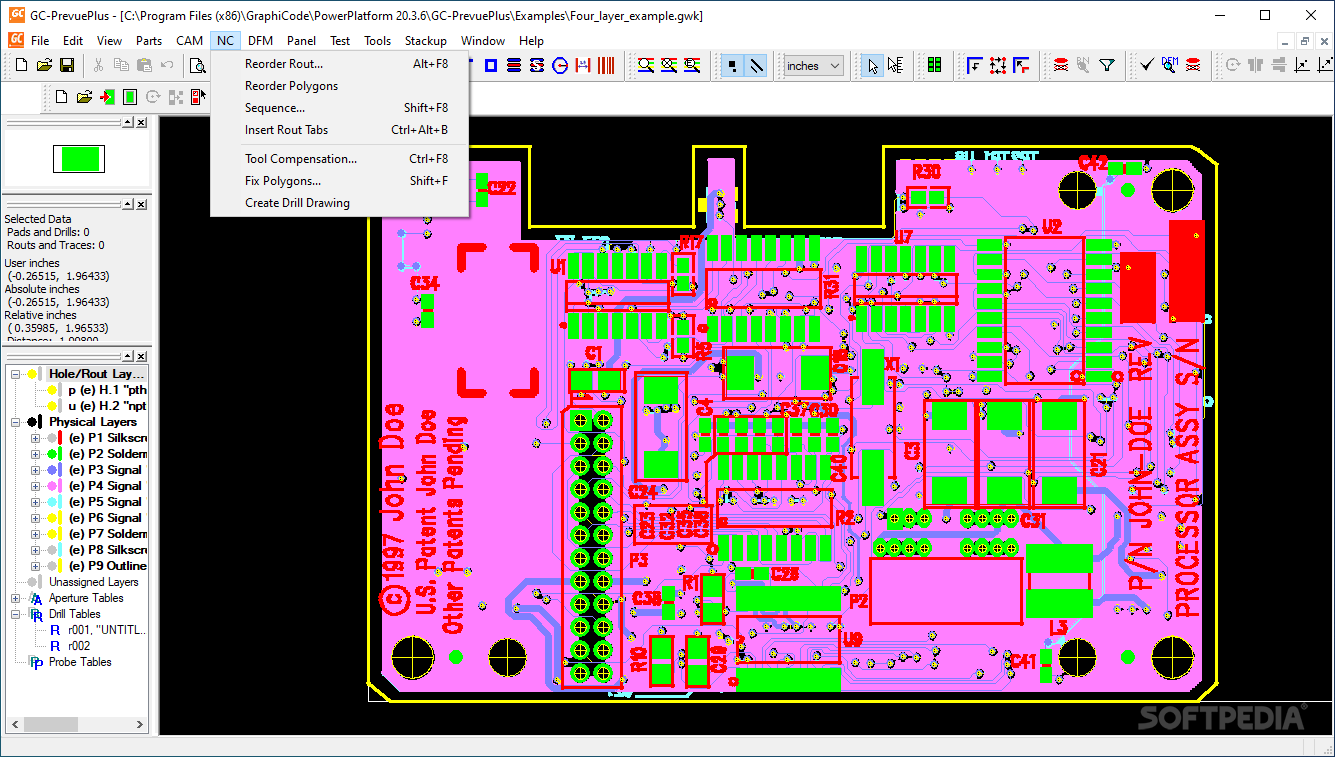Expand the P1 Silkscreen layer node
The image size is (1335, 757).
pos(35,438)
